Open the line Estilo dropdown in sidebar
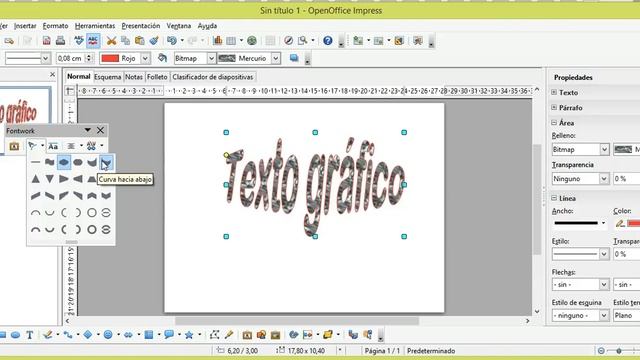 click(580, 254)
